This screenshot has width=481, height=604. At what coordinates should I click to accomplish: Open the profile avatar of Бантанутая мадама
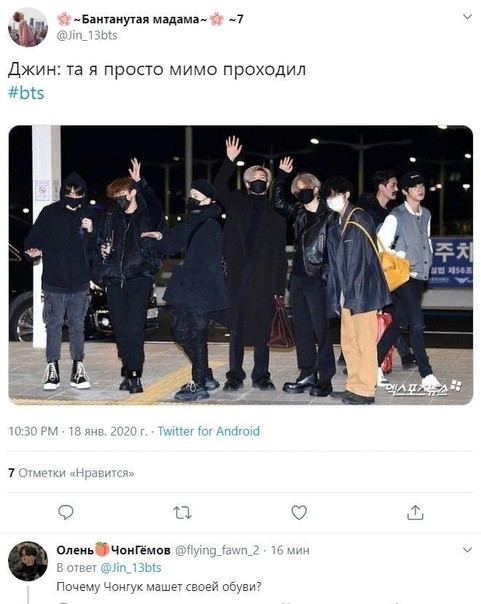[x=28, y=27]
